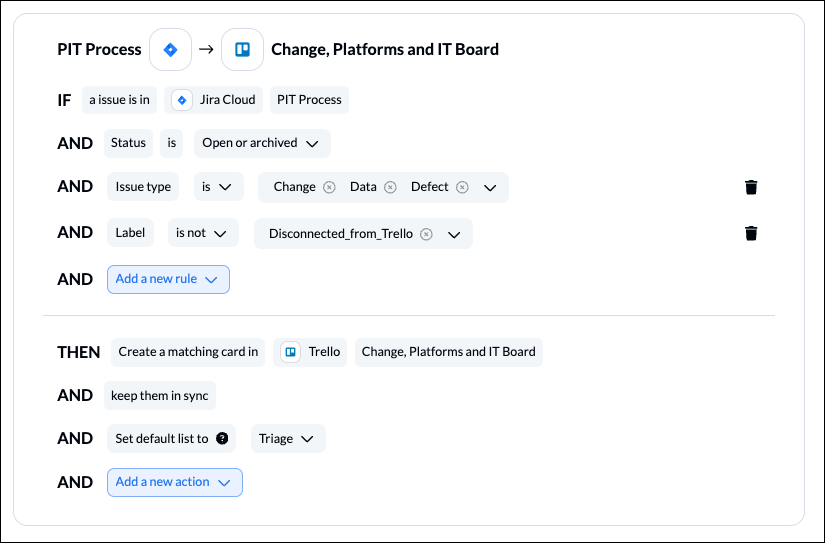Click the PIT Process project chip
The height and width of the screenshot is (543, 825).
point(309,100)
